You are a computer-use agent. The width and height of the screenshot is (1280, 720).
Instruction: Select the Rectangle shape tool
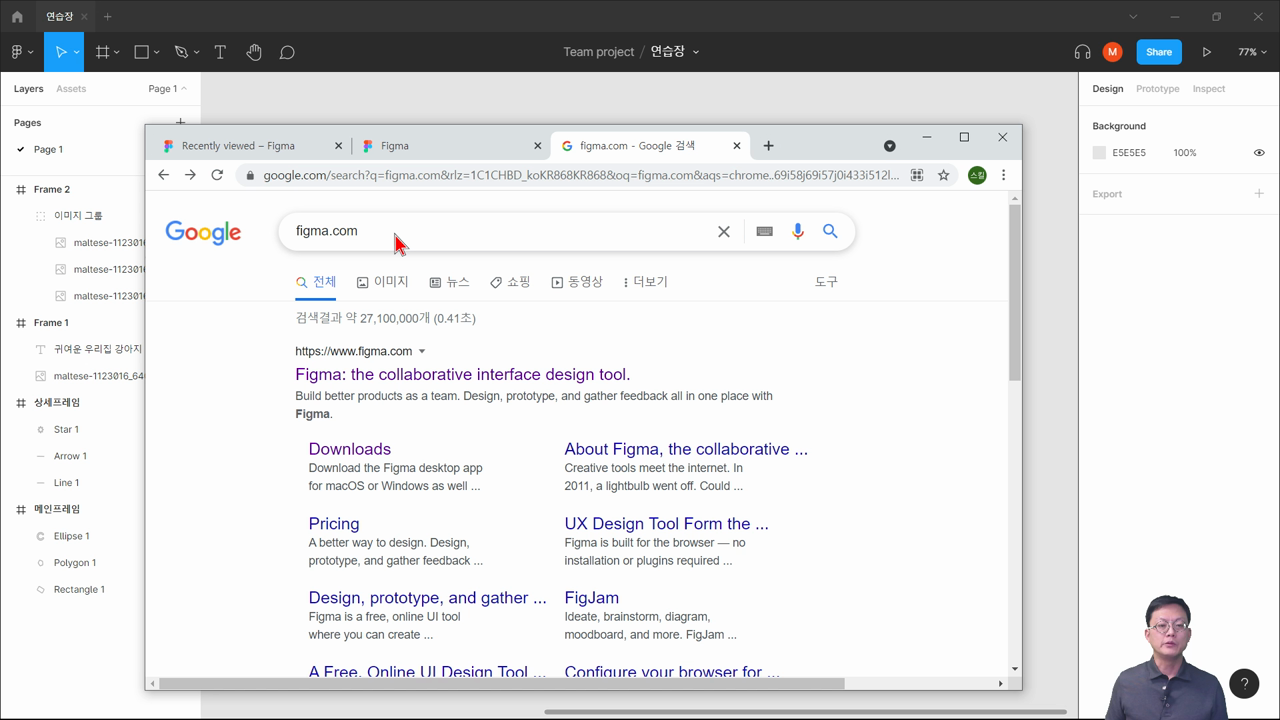pyautogui.click(x=142, y=52)
